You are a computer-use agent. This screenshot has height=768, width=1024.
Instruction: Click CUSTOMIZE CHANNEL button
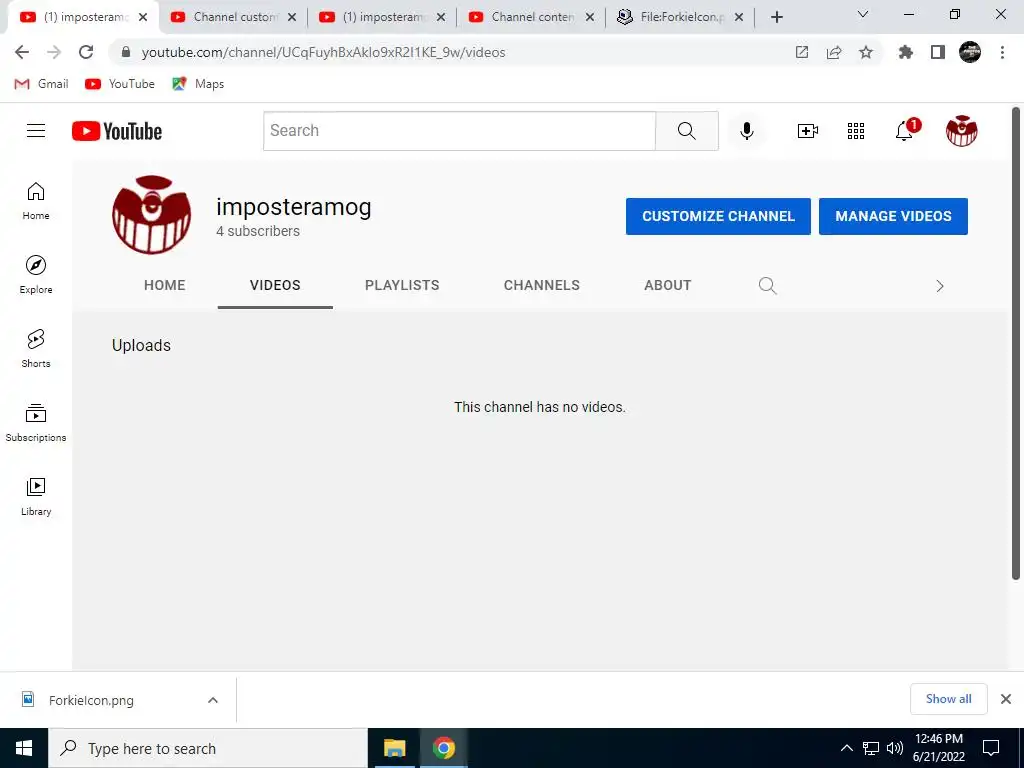(718, 216)
